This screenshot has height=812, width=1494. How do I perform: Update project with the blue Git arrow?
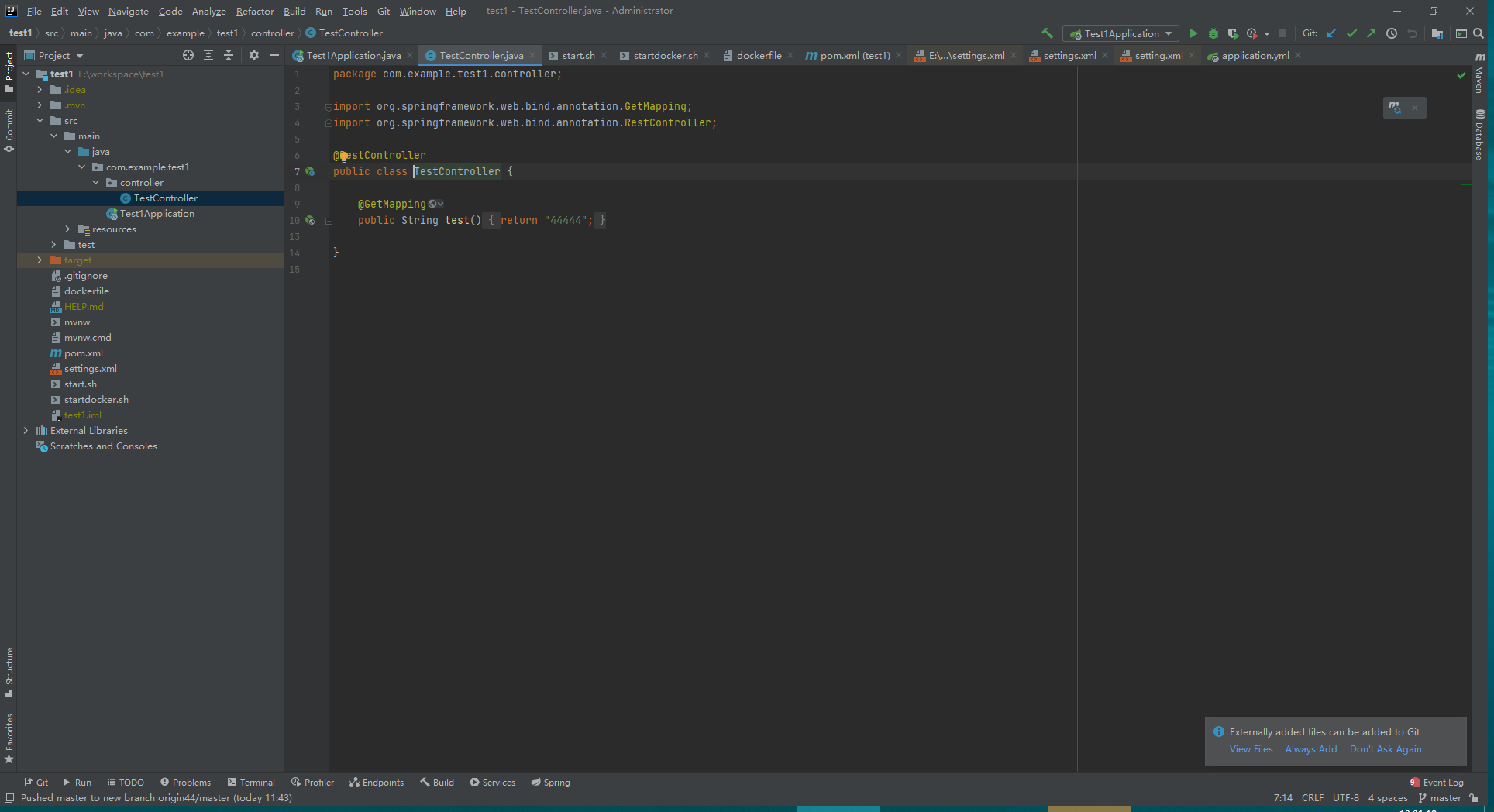[x=1331, y=33]
